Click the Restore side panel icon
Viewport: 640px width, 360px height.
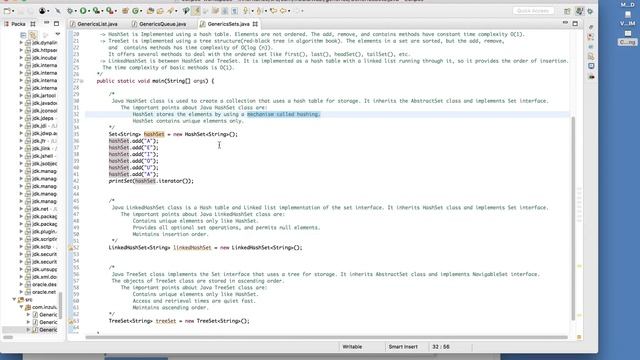point(591,27)
